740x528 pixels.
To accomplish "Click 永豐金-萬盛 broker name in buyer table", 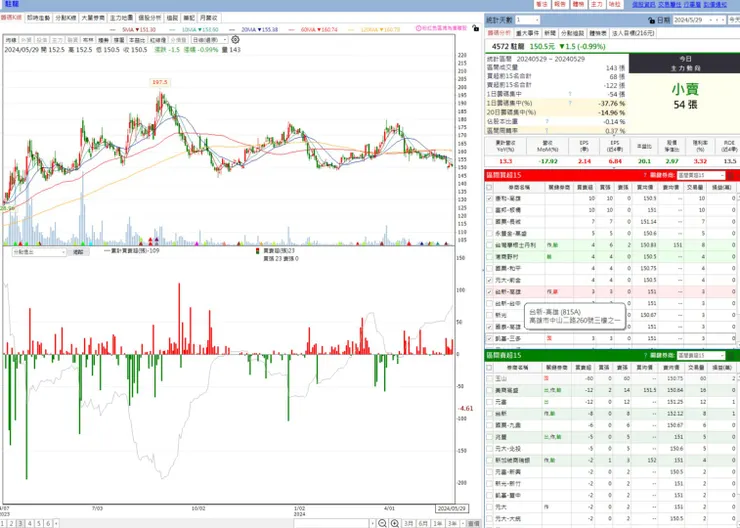I will [x=511, y=234].
